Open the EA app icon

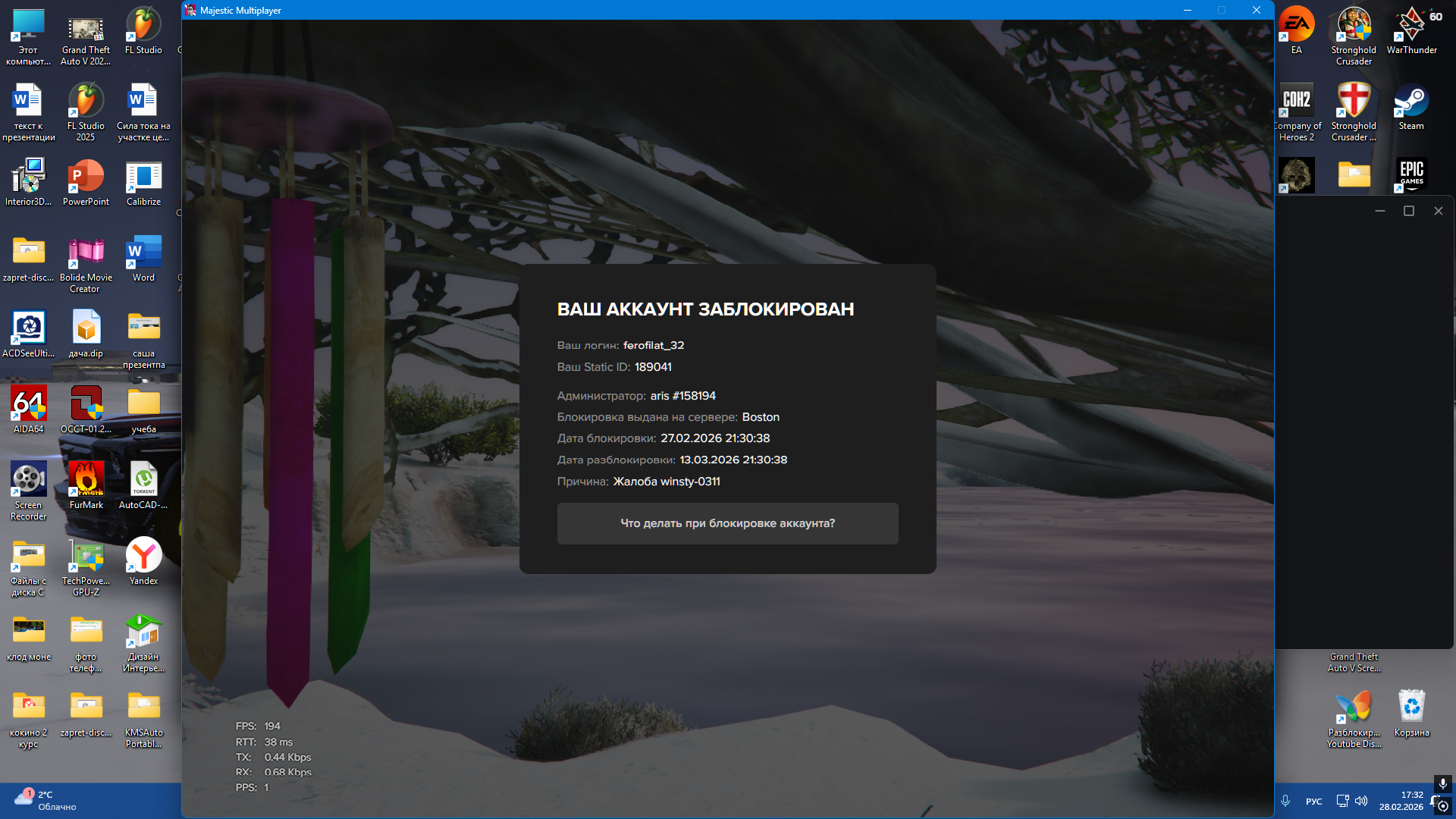pyautogui.click(x=1296, y=28)
